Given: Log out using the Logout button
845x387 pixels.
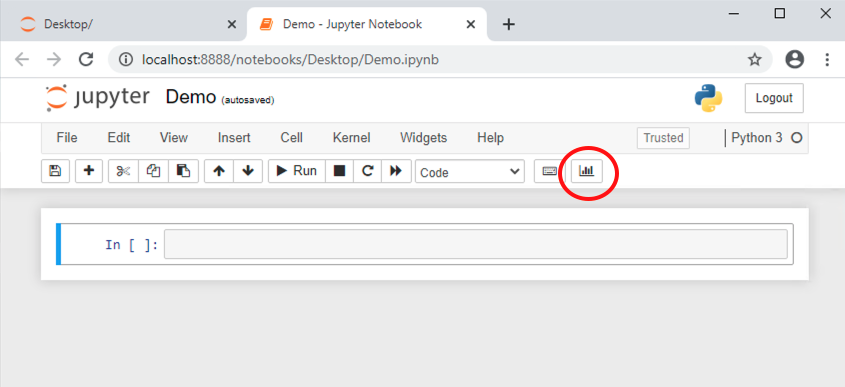Looking at the screenshot, I should pyautogui.click(x=774, y=98).
